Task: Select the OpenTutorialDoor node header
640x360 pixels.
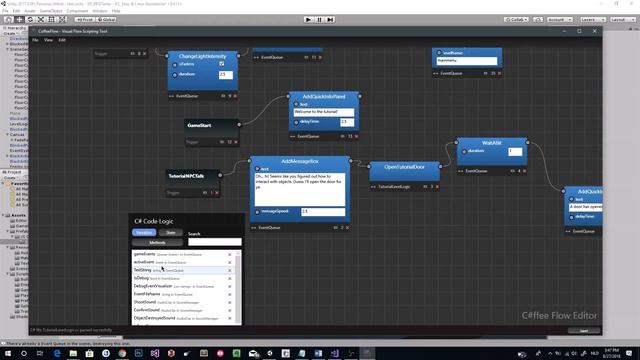Action: coord(404,167)
